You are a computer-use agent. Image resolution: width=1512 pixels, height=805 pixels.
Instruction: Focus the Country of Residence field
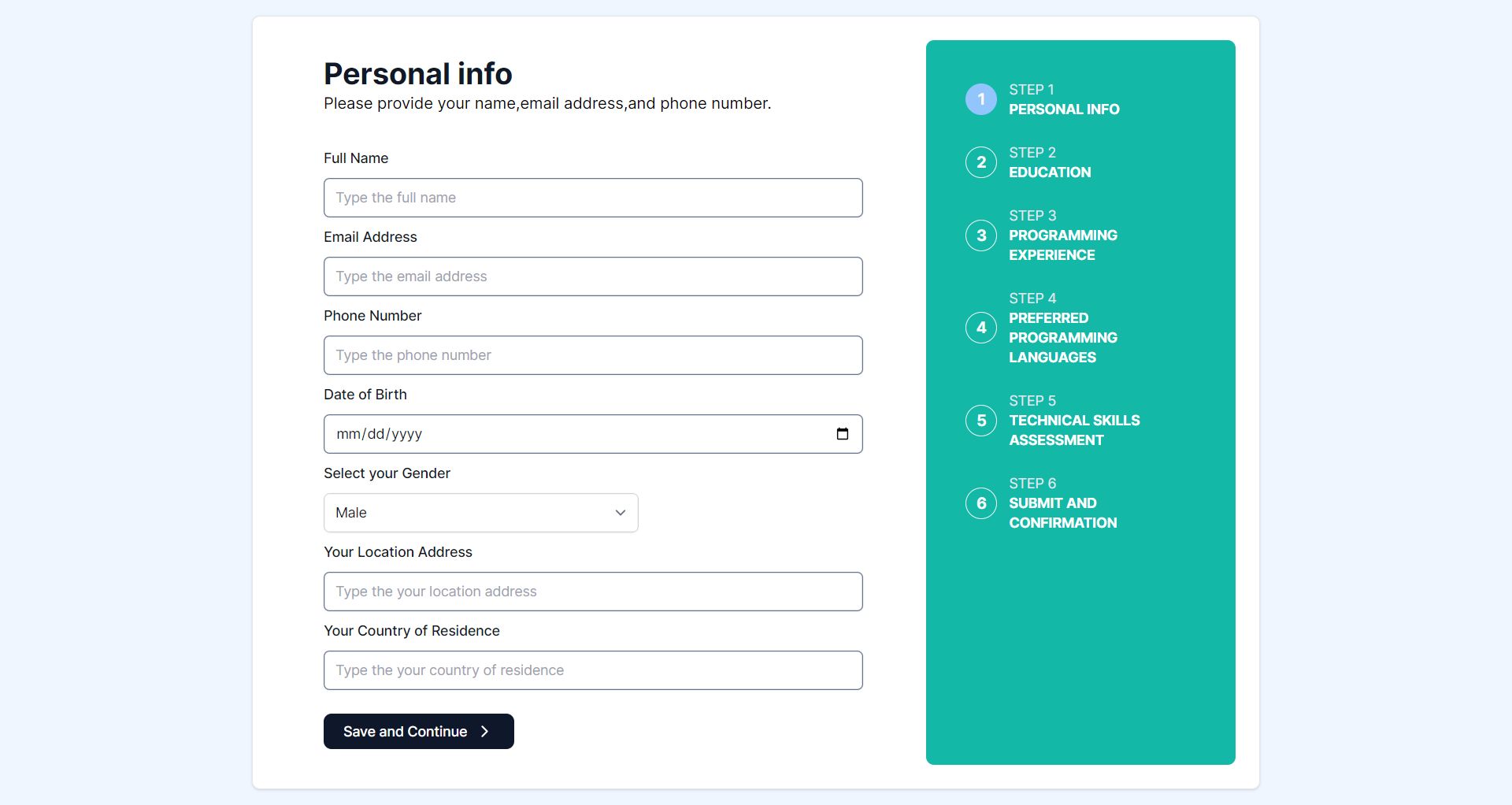(592, 670)
